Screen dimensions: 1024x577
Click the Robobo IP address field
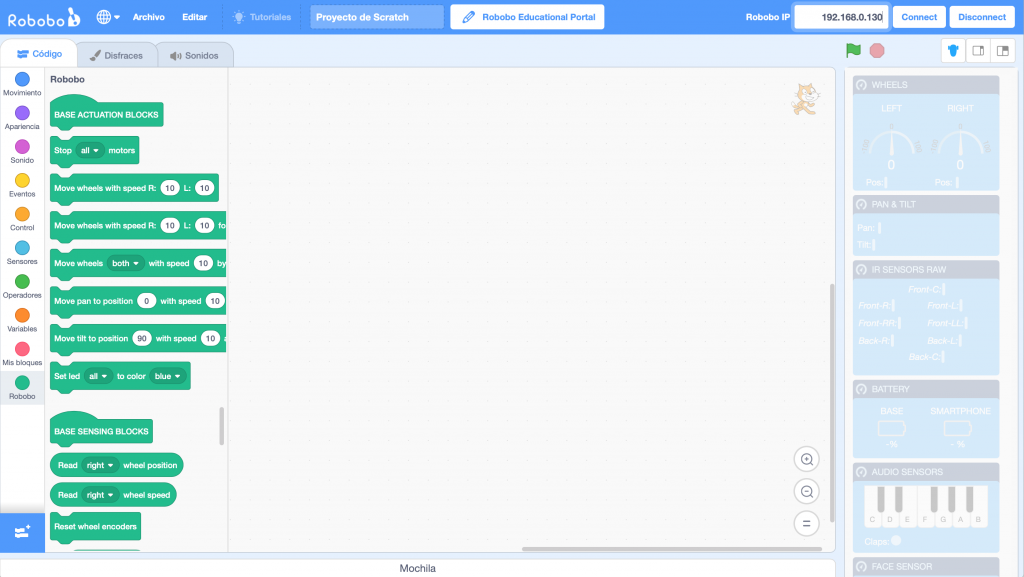[x=840, y=17]
